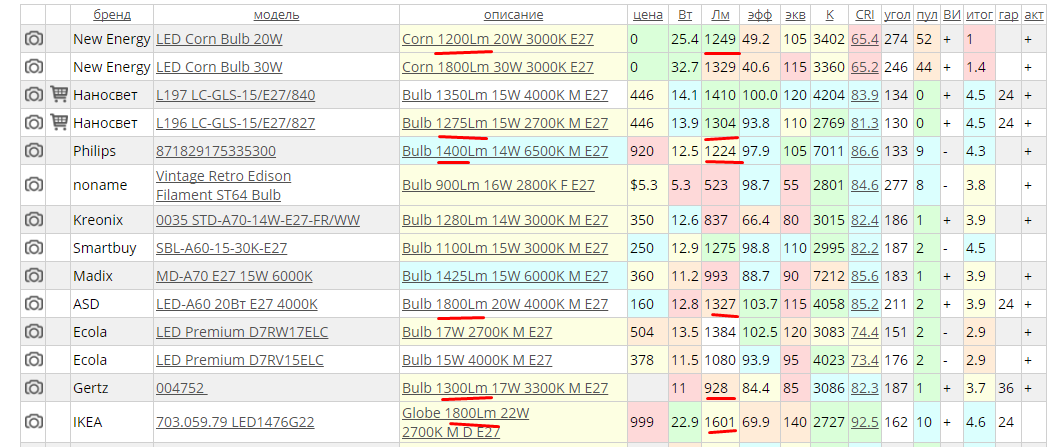The height and width of the screenshot is (447, 1056).
Task: Select lumen value 1601 in IKEA row
Action: [x=720, y=422]
